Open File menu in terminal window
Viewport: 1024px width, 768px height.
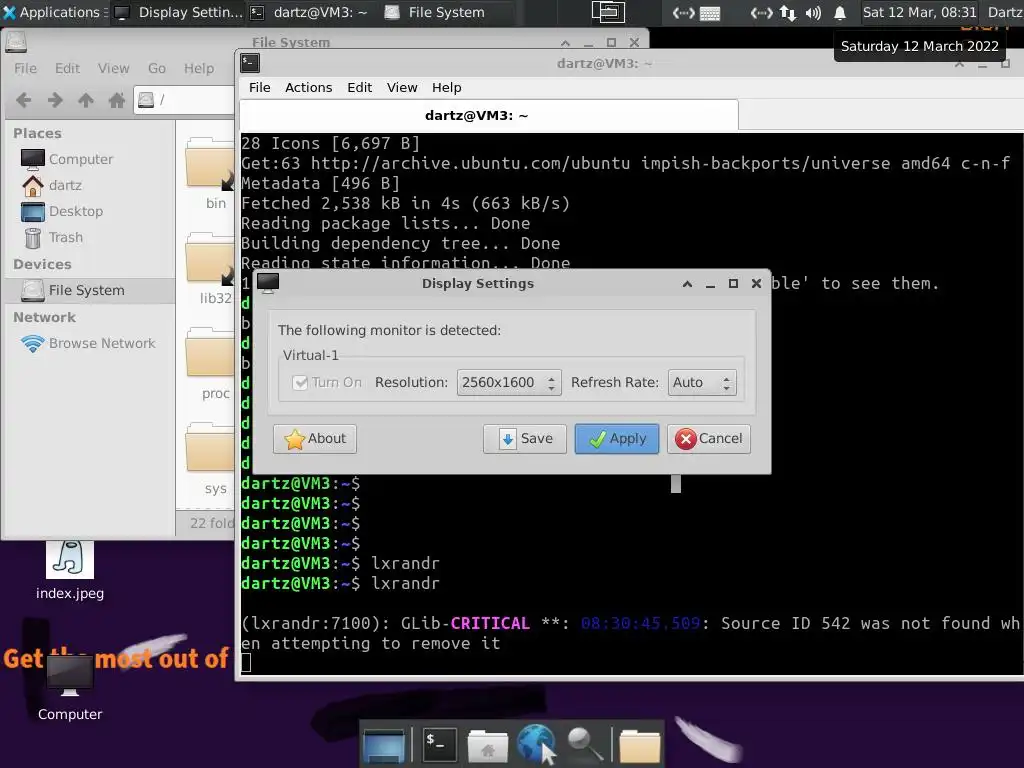(x=259, y=87)
